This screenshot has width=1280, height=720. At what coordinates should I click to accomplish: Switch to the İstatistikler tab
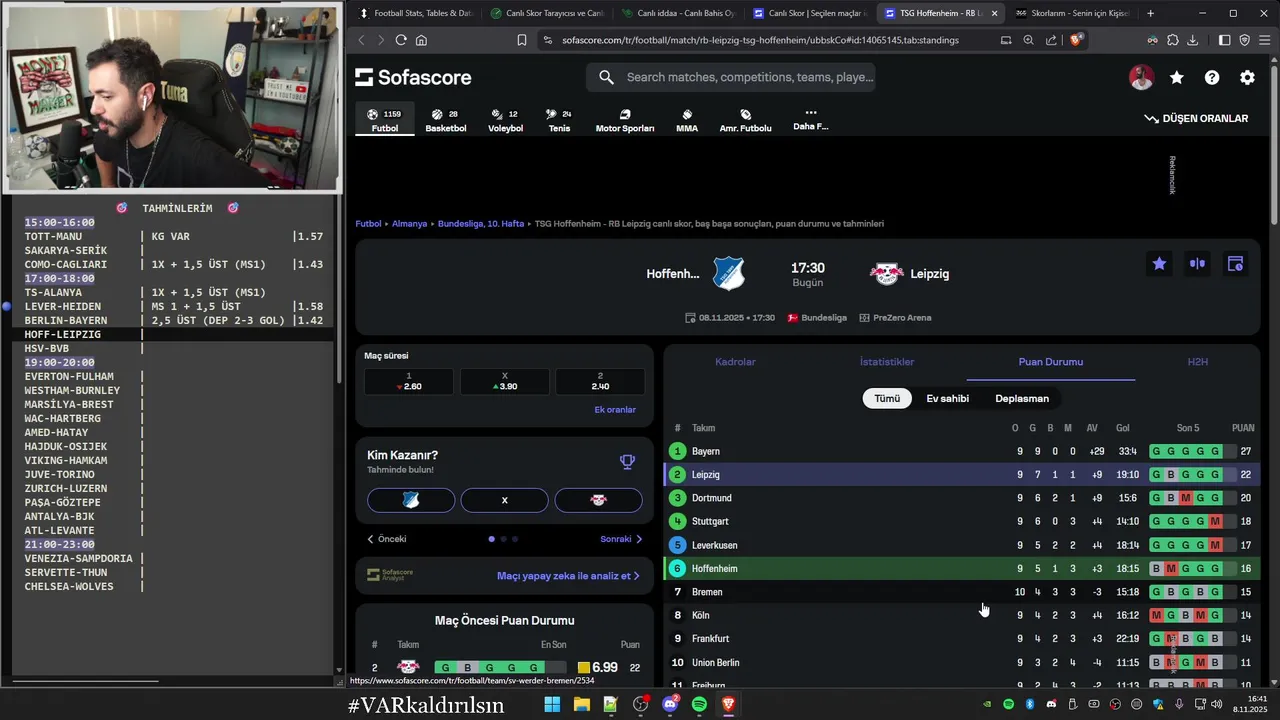click(887, 361)
